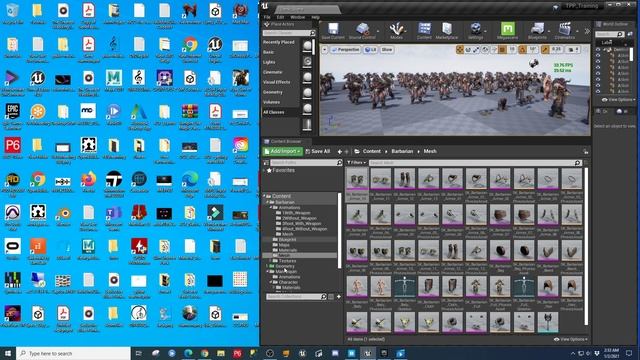640x360 pixels.
Task: Click the folder tree scrollbar
Action: point(339,231)
